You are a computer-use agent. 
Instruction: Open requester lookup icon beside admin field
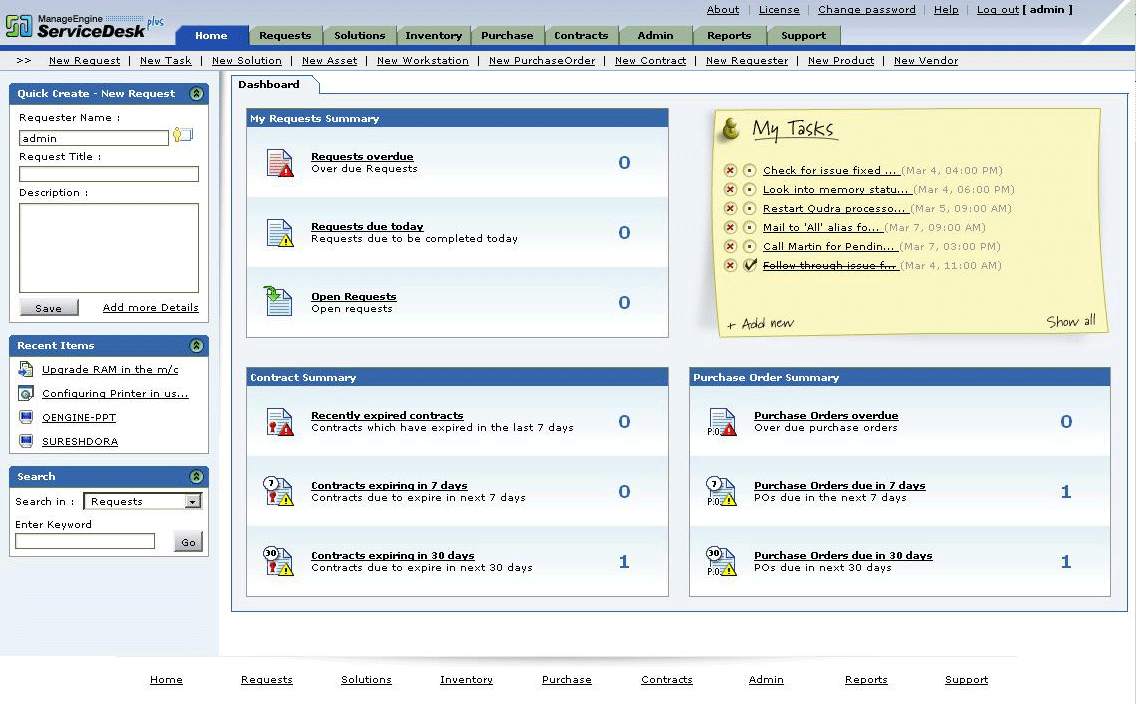pyautogui.click(x=183, y=135)
